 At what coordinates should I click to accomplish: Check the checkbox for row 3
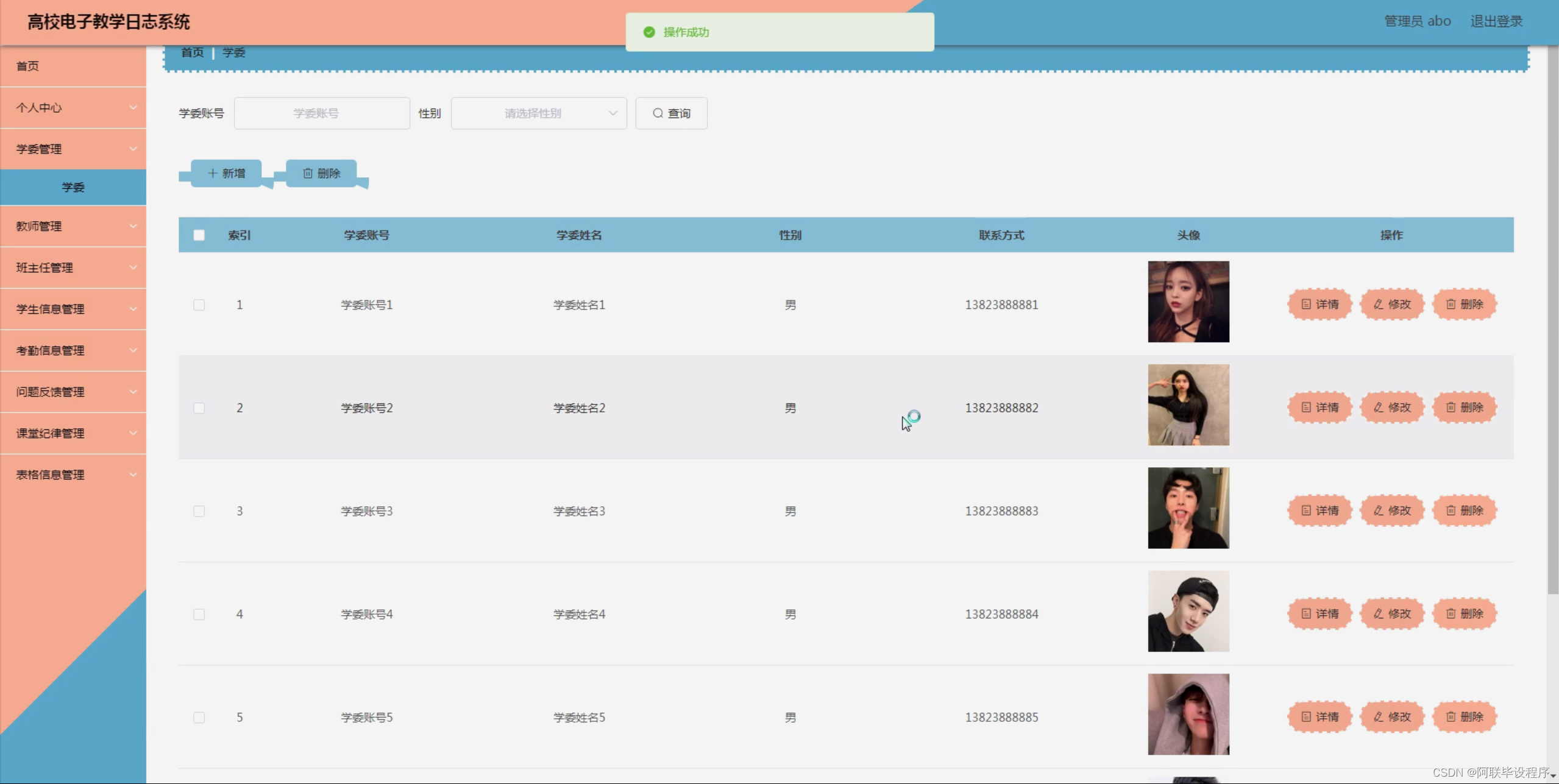199,511
